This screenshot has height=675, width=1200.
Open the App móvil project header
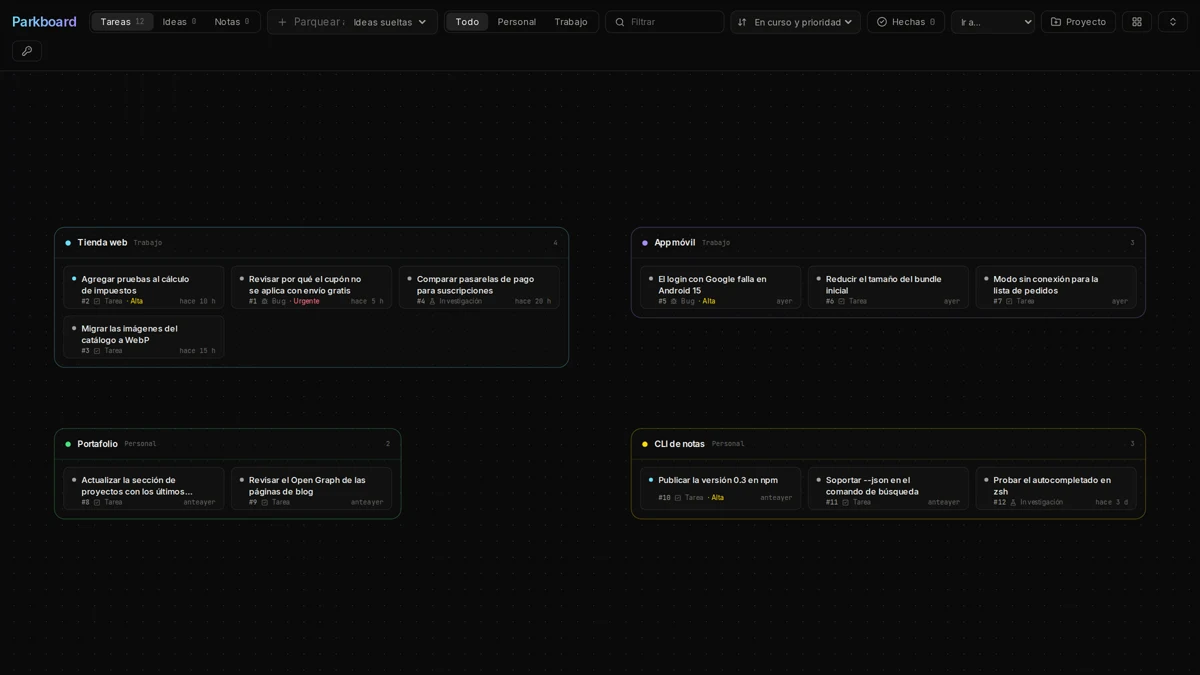point(888,243)
